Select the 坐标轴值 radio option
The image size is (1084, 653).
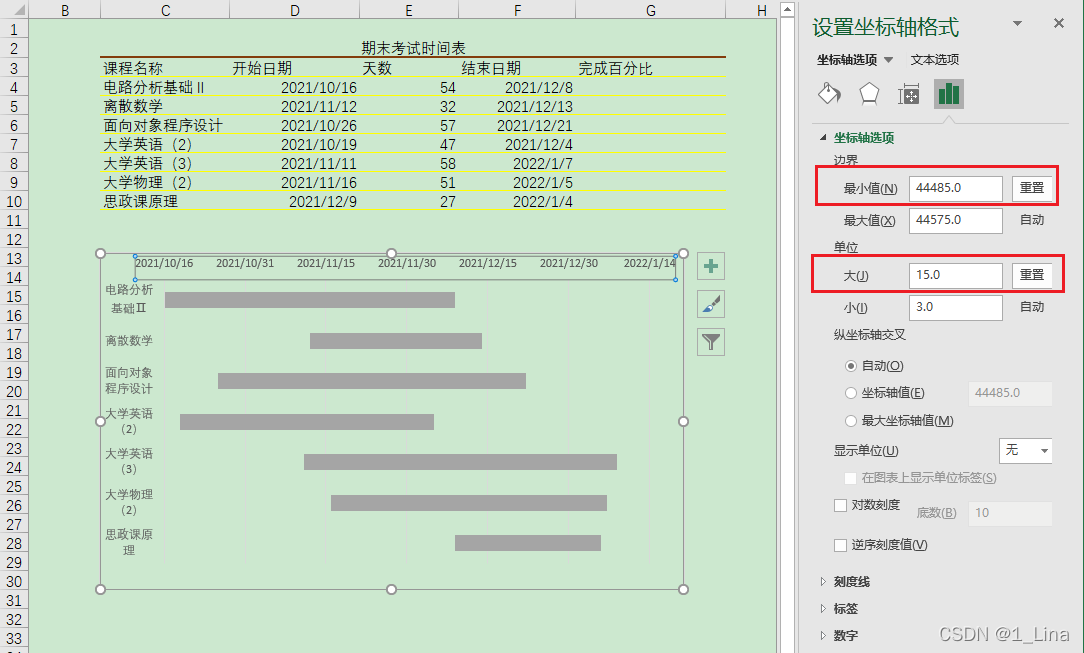tap(851, 393)
